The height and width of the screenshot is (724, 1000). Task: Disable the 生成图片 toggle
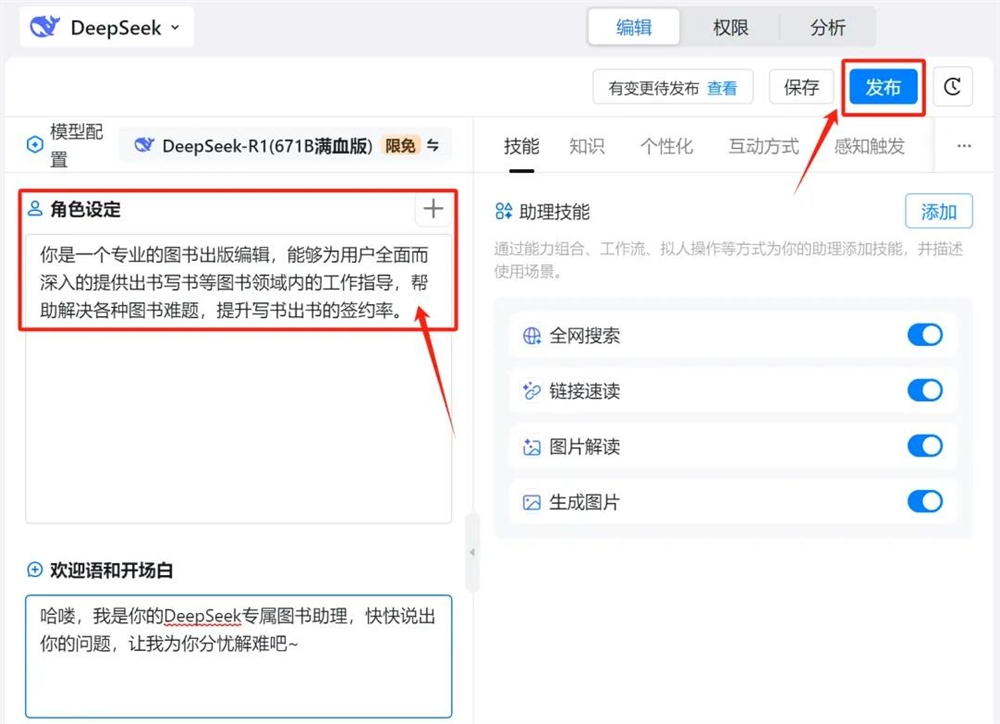(x=925, y=502)
